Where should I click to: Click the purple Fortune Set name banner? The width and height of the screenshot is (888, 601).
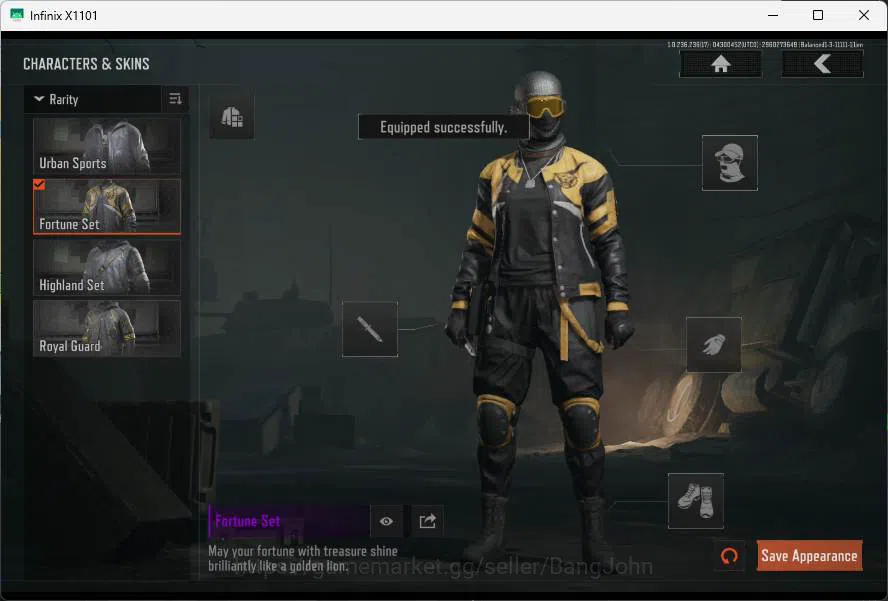pos(288,521)
